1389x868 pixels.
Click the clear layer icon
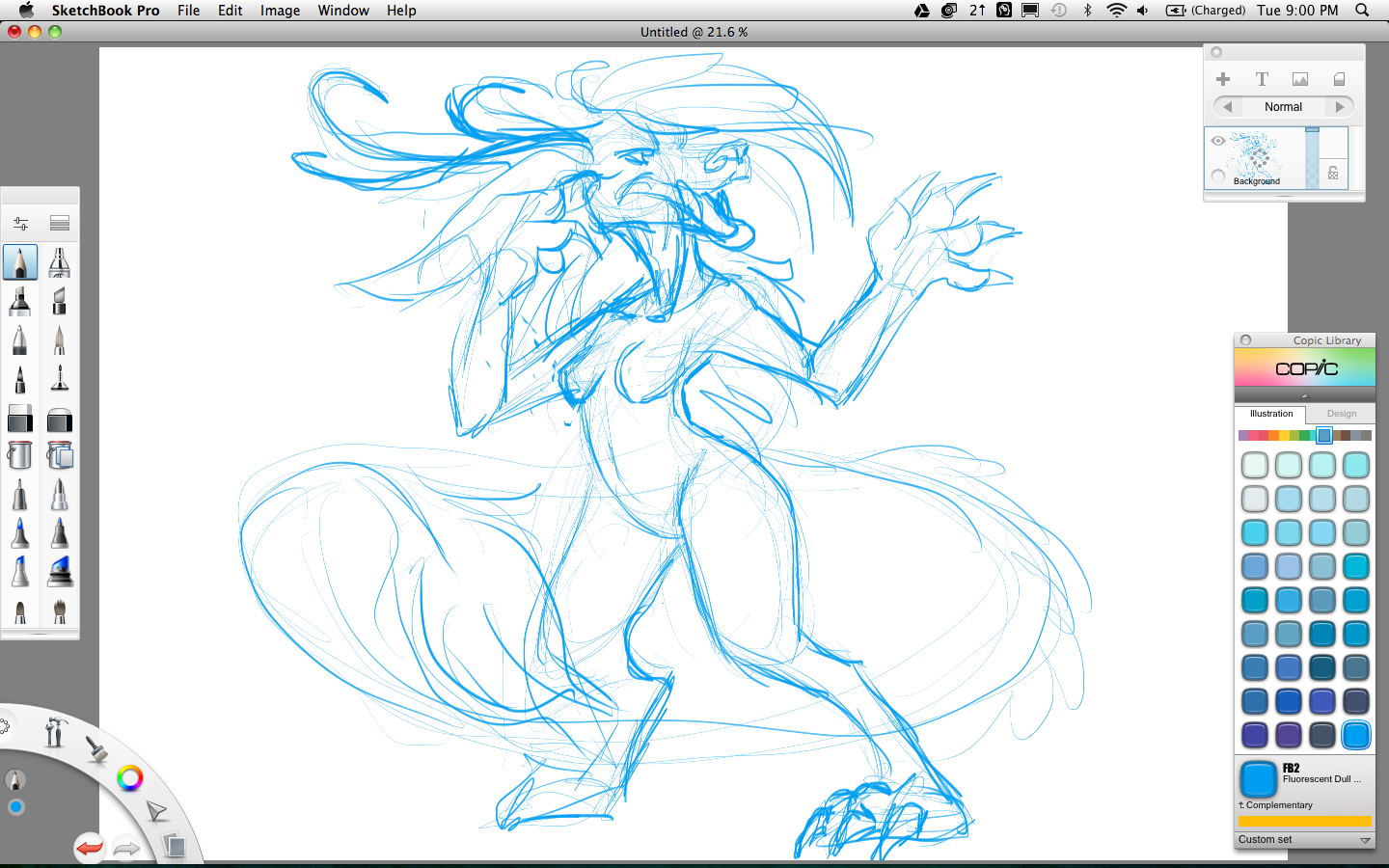pos(1339,79)
